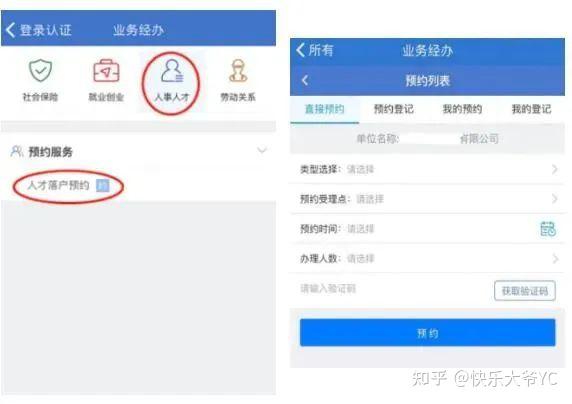Viewport: 572px width, 404px height.
Task: Open the calendar icon for 预约时间
Action: pos(548,229)
